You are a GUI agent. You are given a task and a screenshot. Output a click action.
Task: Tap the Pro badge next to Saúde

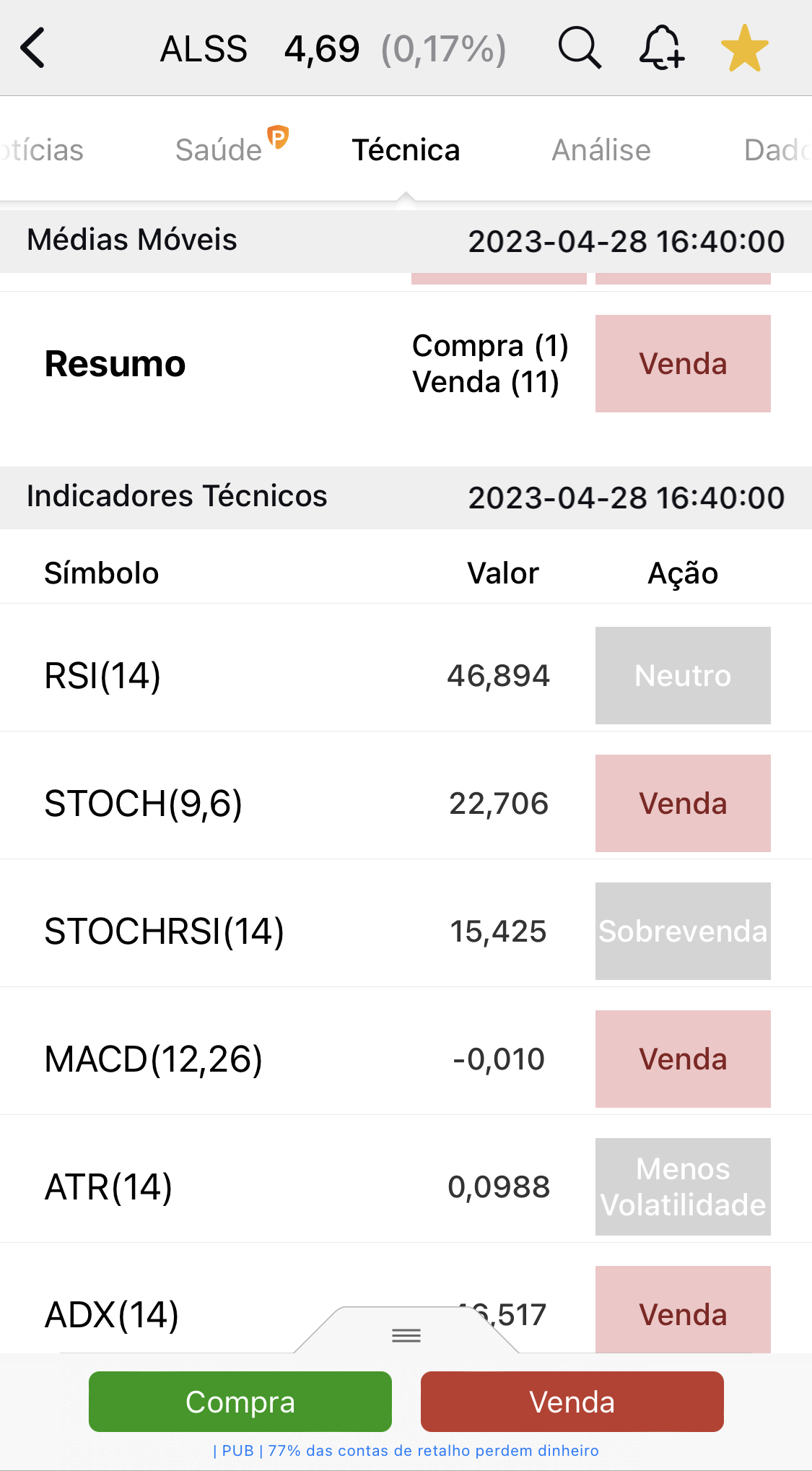pyautogui.click(x=278, y=136)
